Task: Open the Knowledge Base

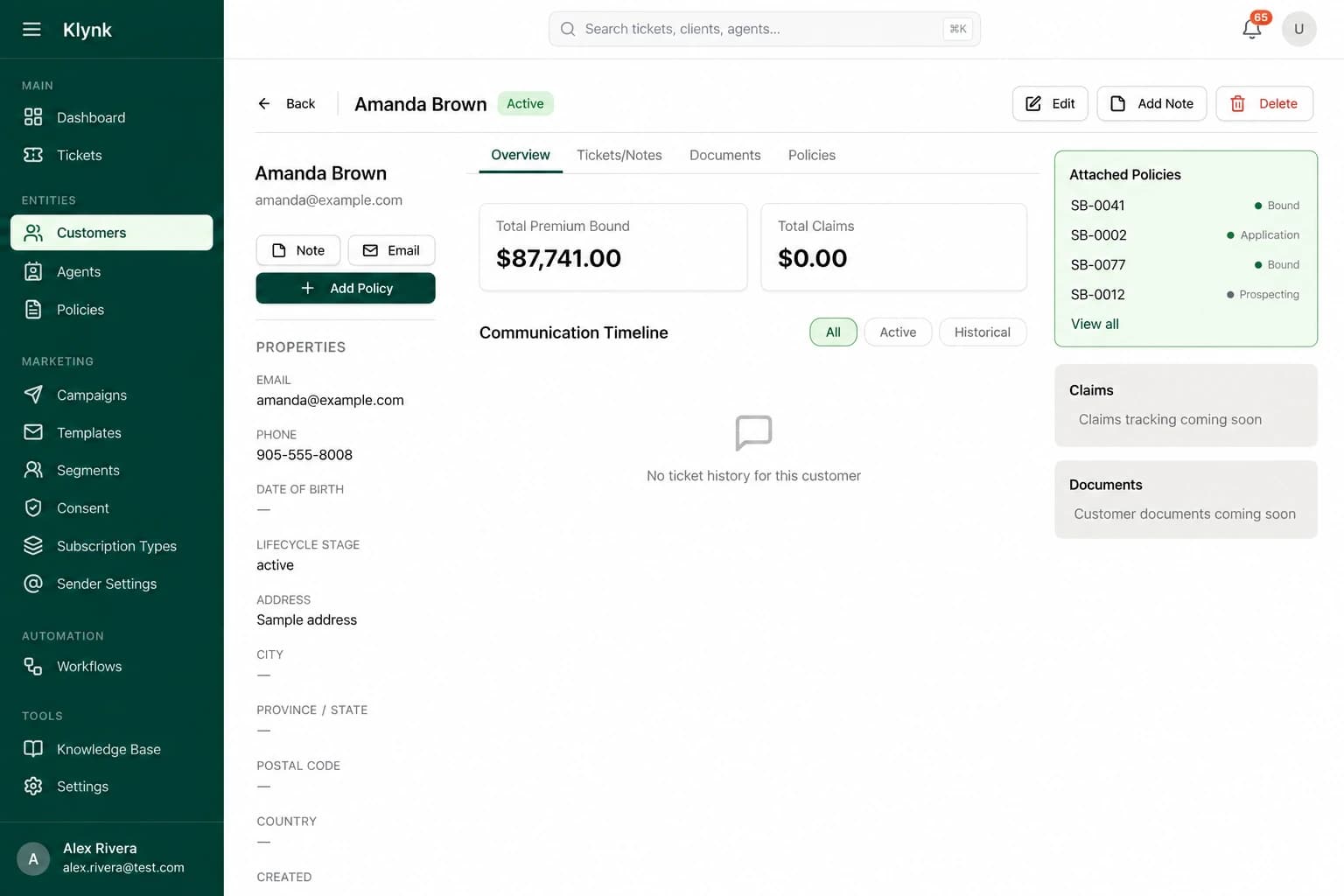Action: coord(112,749)
